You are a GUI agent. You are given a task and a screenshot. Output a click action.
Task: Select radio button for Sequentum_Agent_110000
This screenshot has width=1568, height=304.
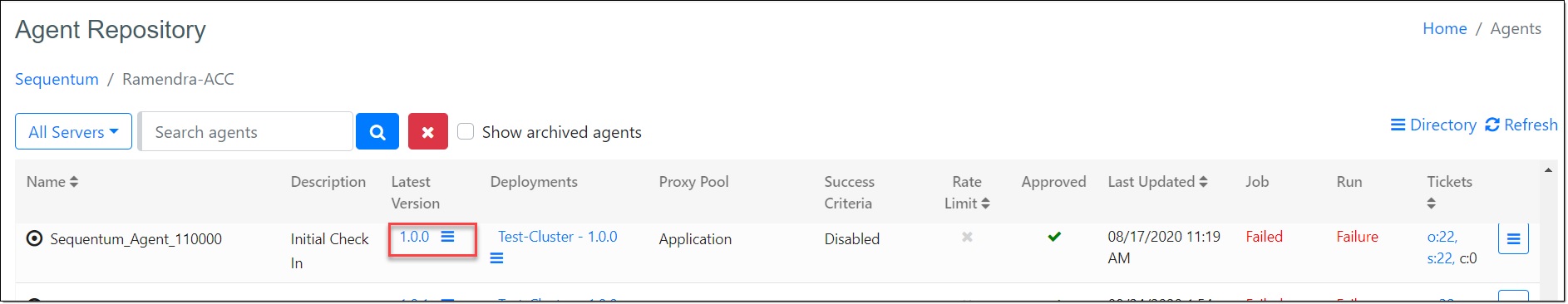tap(34, 239)
